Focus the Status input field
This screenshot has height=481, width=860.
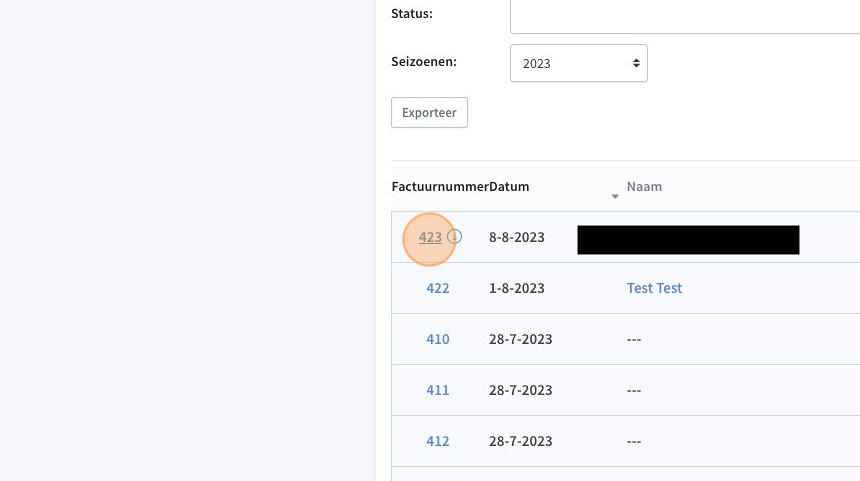tap(684, 16)
